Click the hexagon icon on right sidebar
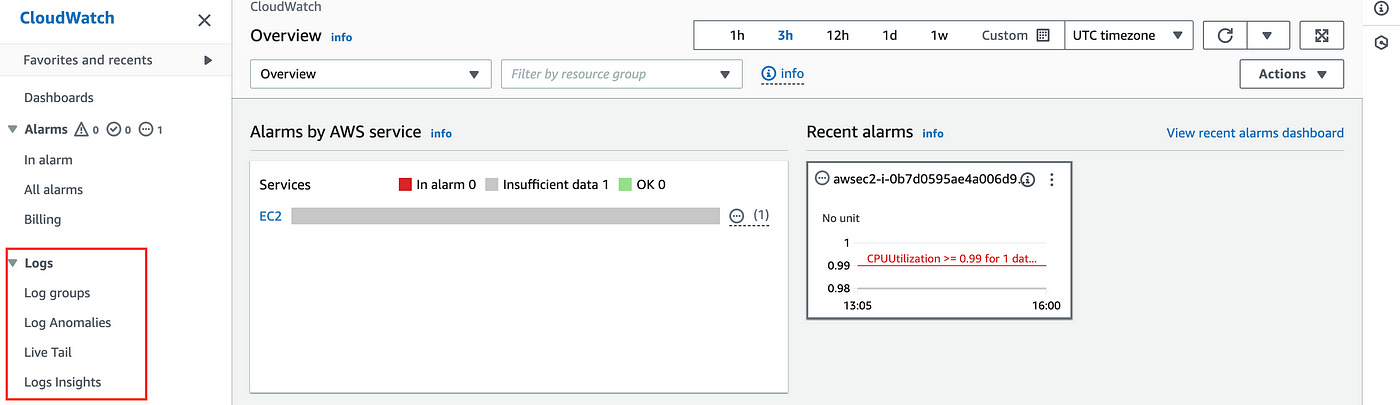1400x405 pixels. (1381, 43)
